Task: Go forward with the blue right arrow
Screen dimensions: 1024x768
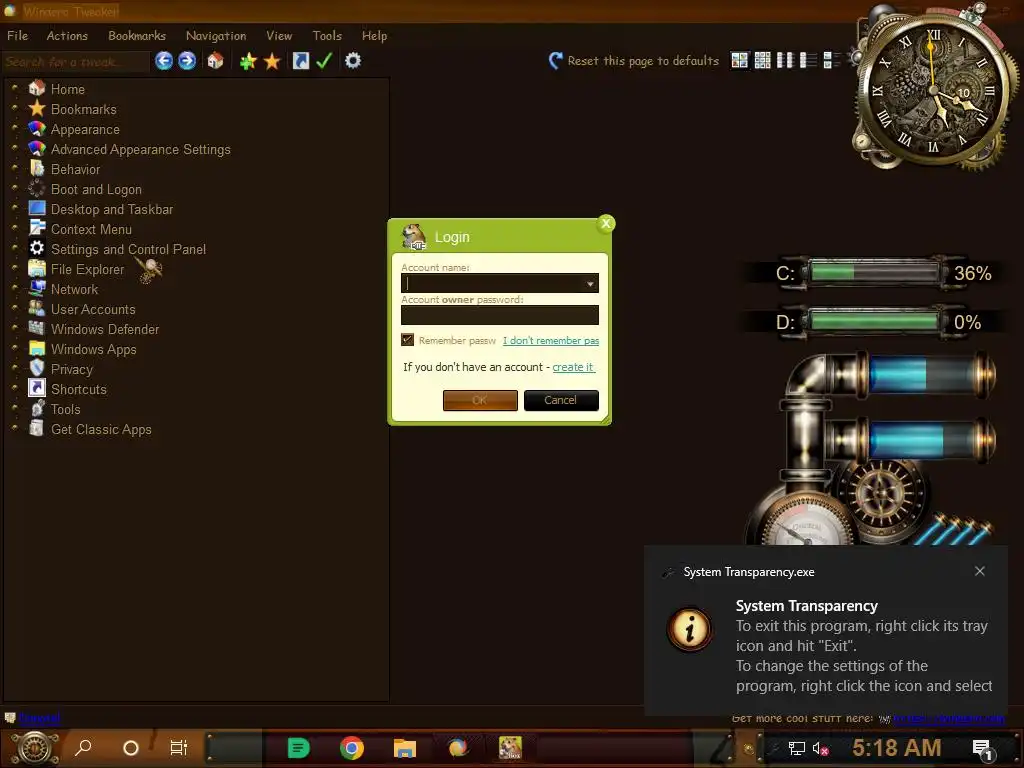Action: click(187, 61)
